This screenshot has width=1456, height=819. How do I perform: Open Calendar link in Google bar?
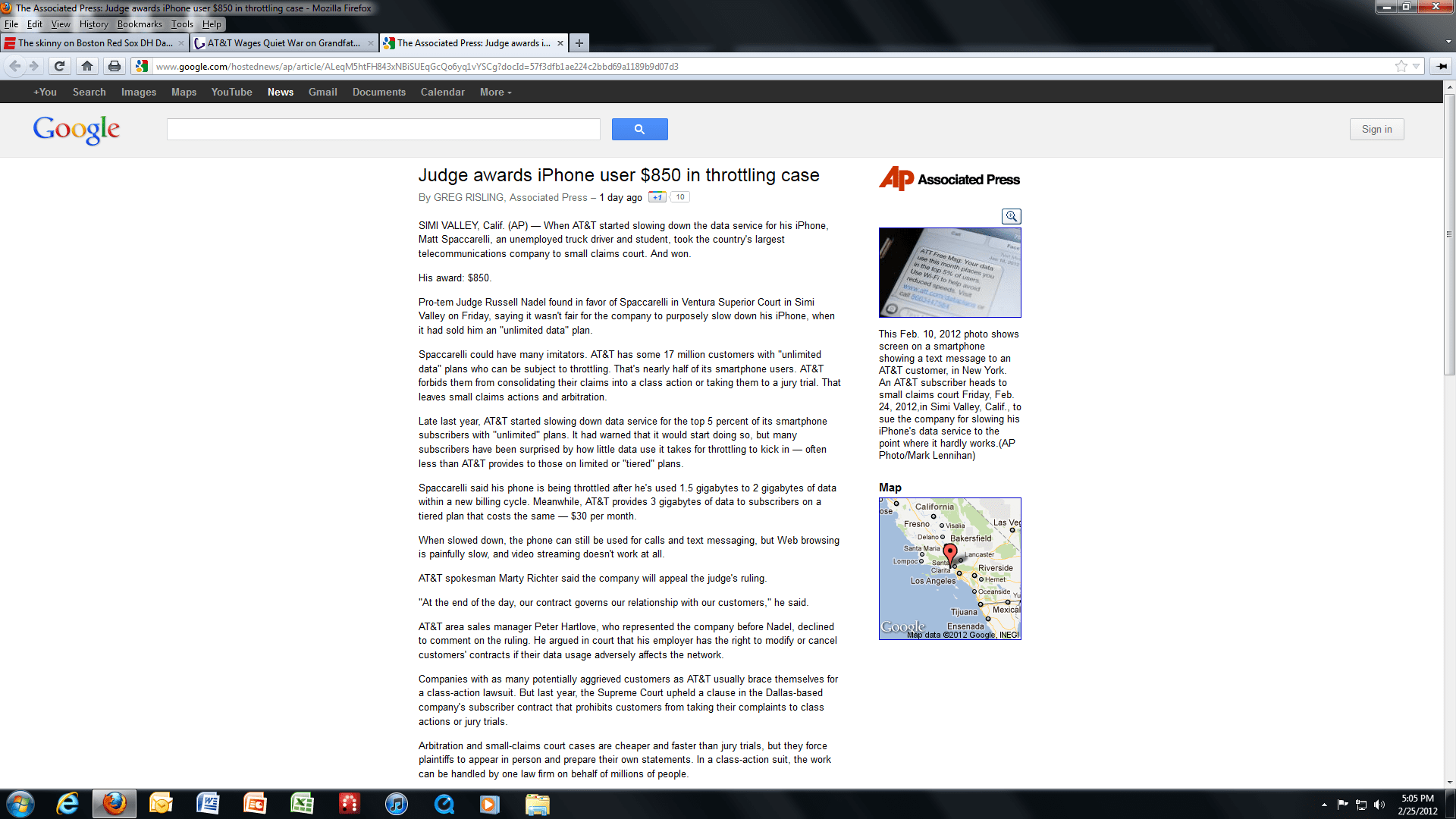coord(443,92)
